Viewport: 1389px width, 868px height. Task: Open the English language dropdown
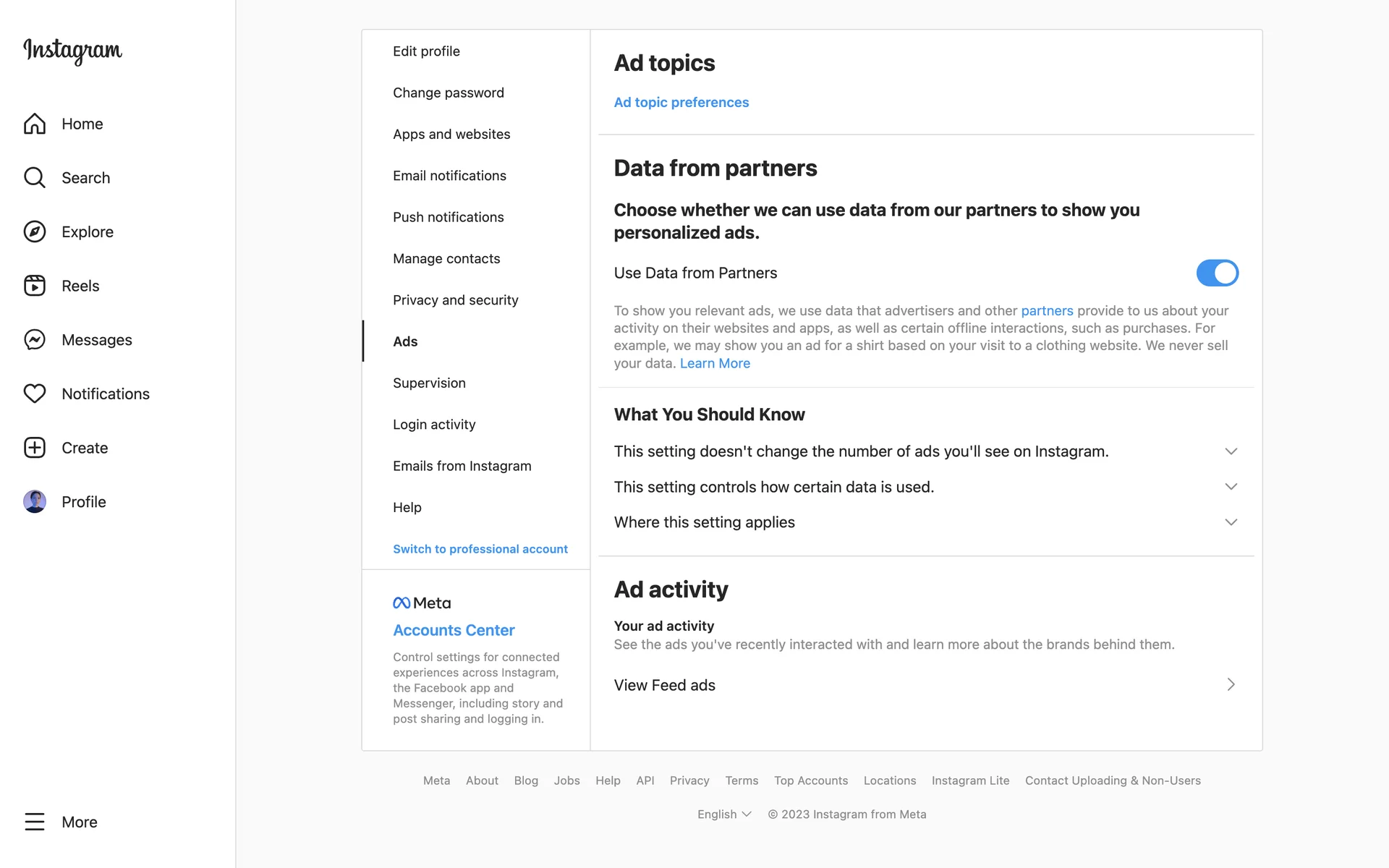click(x=724, y=814)
